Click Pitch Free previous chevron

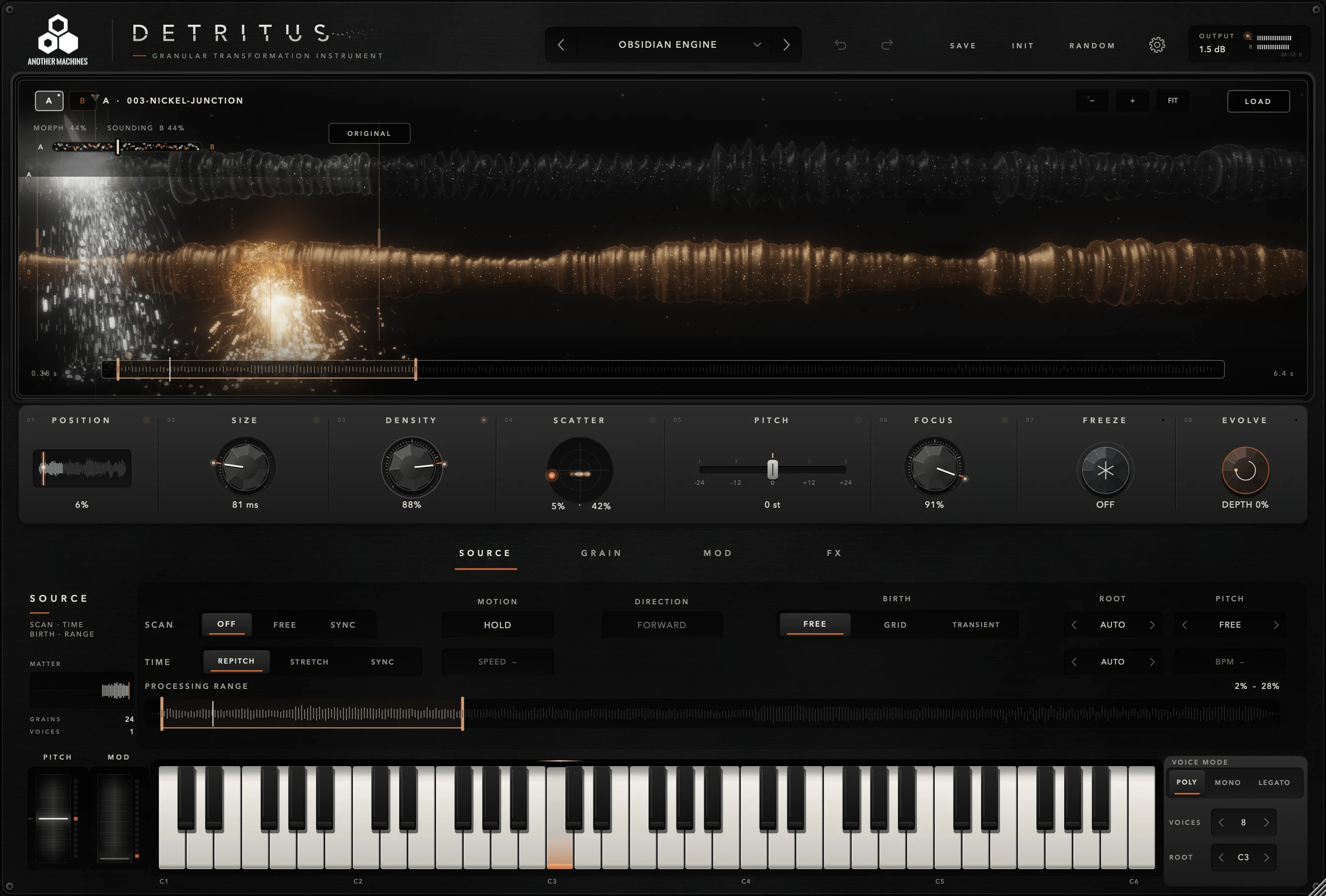point(1185,625)
